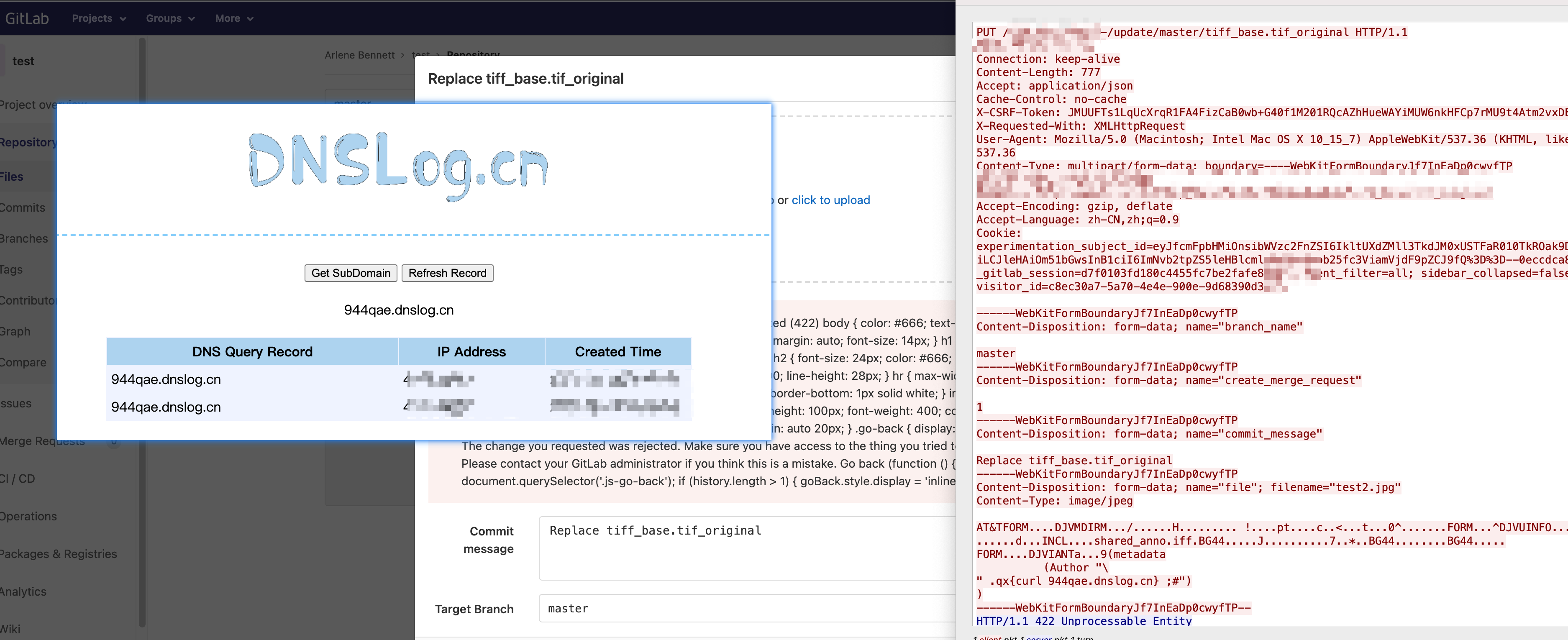Image resolution: width=1568 pixels, height=640 pixels.
Task: Select the subdomain text 944qae.dnslog.cn above table
Action: pyautogui.click(x=399, y=310)
